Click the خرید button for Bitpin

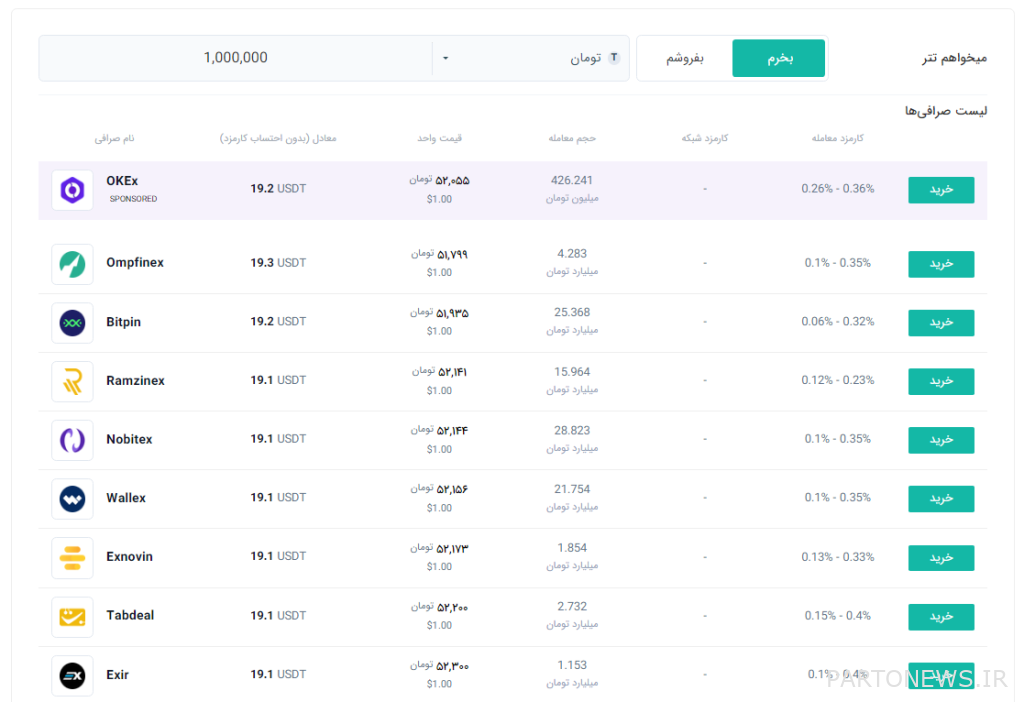point(941,323)
